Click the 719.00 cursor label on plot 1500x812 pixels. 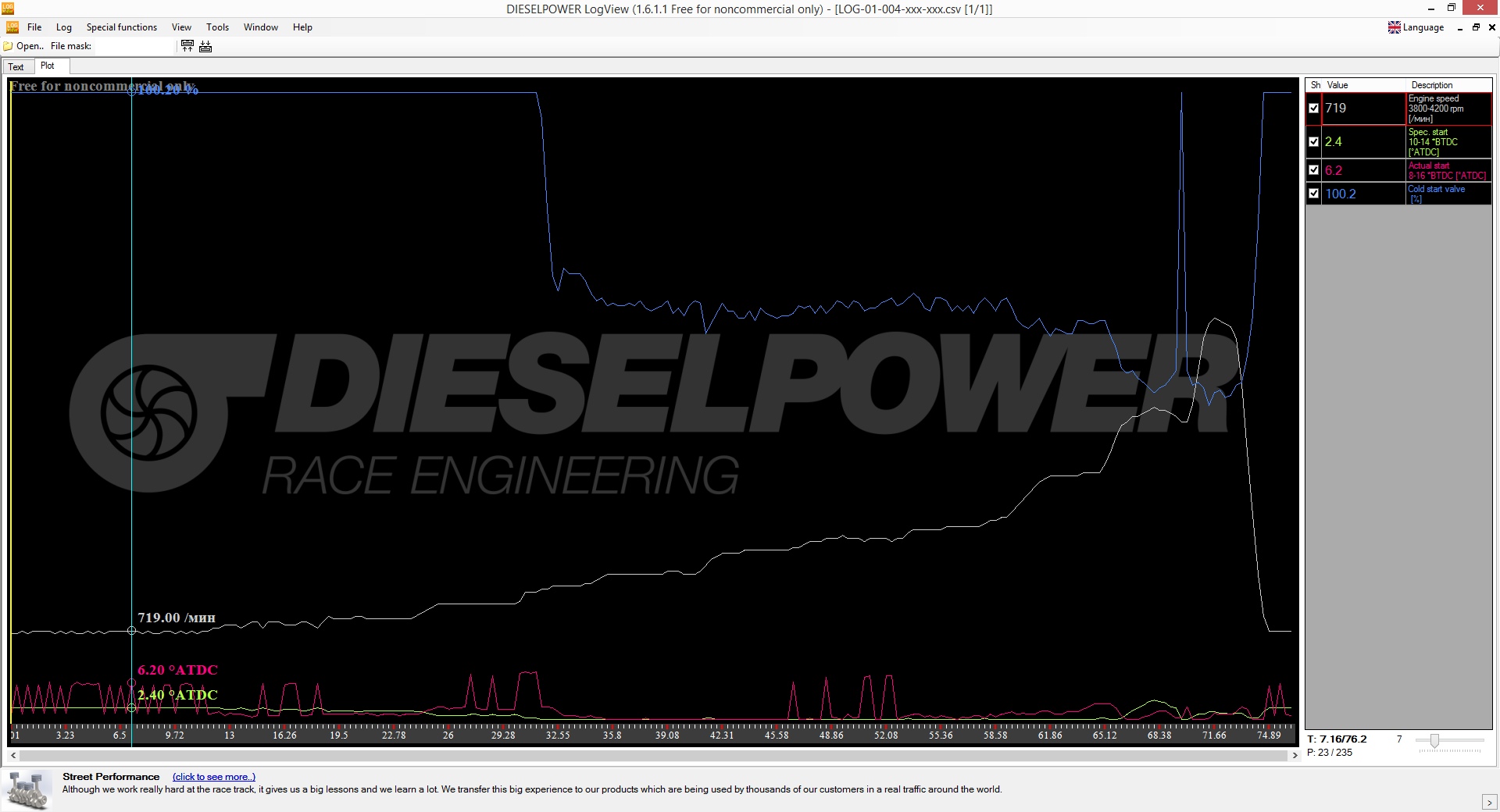tap(177, 618)
